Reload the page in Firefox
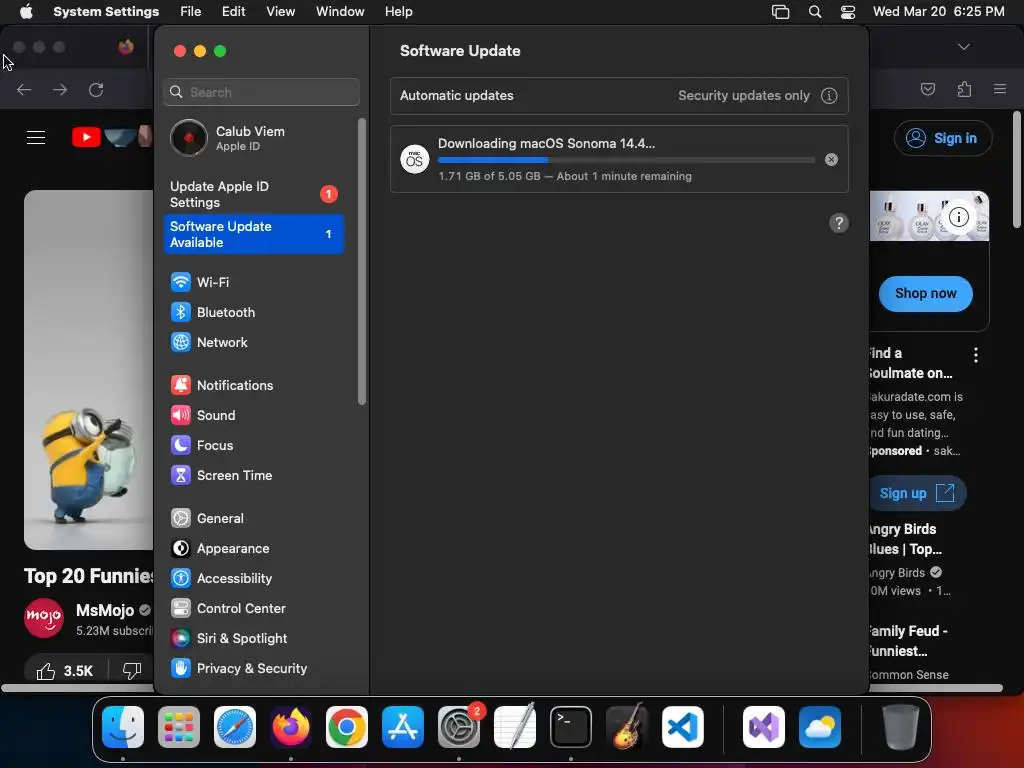 click(96, 90)
